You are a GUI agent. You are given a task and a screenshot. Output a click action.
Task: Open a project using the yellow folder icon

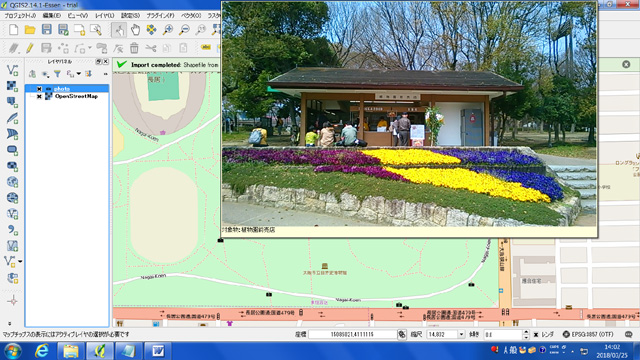click(30, 29)
